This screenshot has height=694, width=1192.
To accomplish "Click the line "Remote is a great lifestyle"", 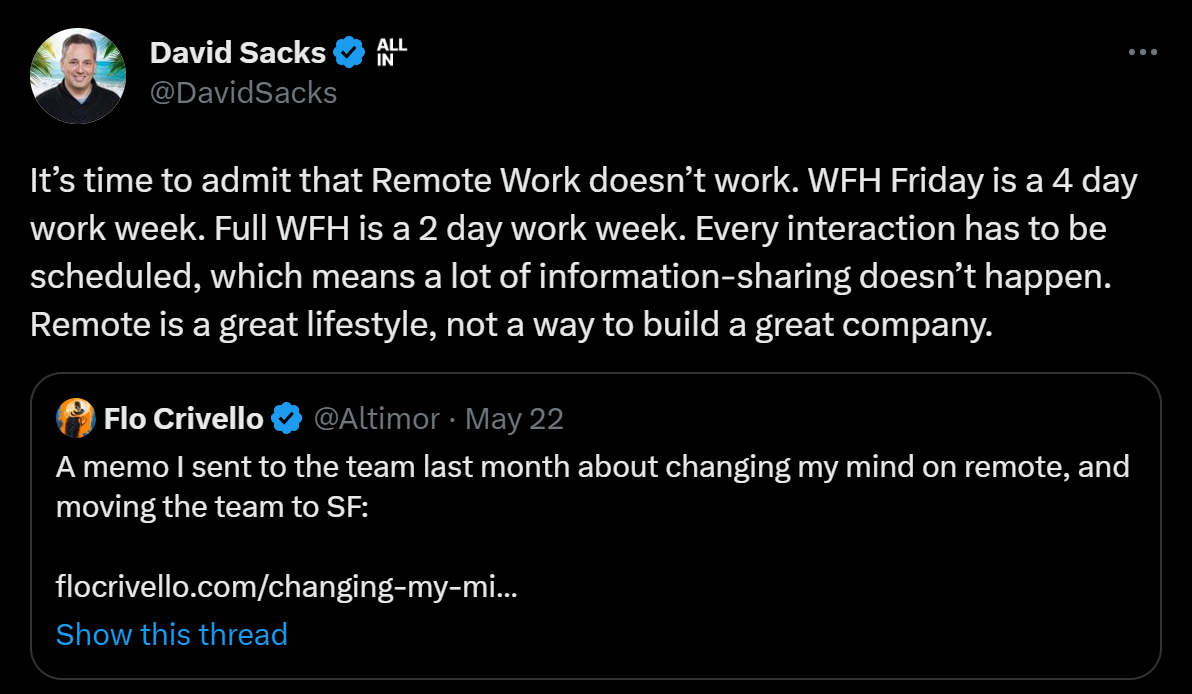I will click(x=512, y=325).
